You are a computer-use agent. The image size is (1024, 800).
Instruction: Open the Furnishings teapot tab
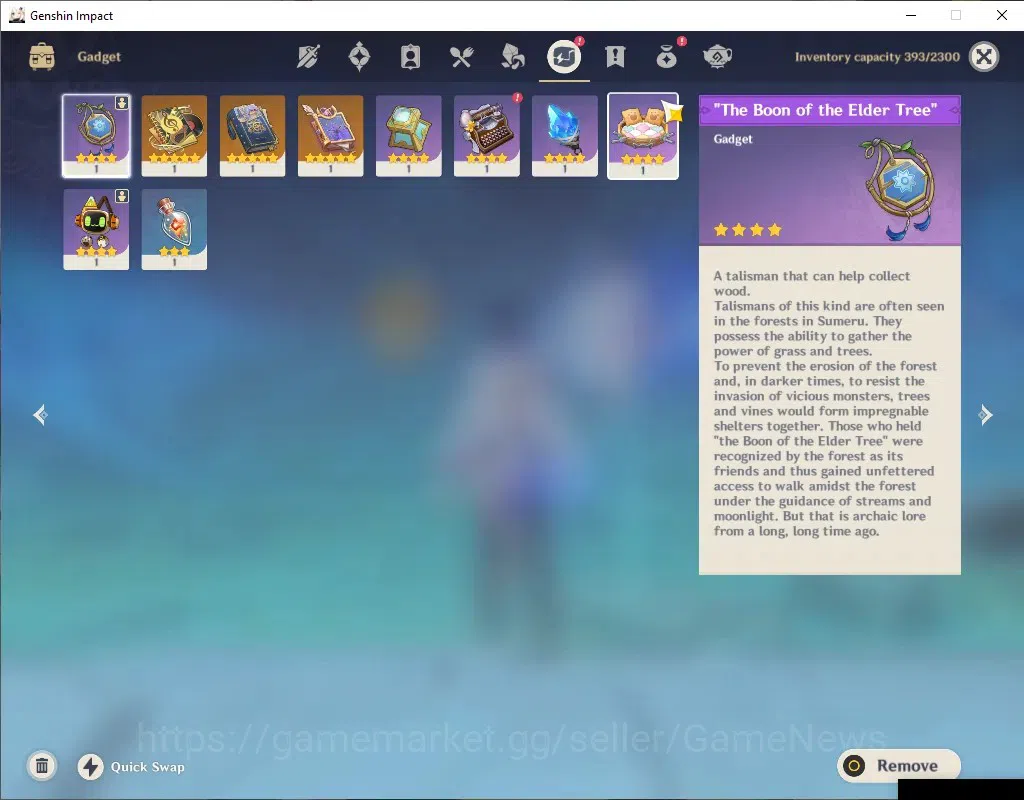(x=717, y=57)
